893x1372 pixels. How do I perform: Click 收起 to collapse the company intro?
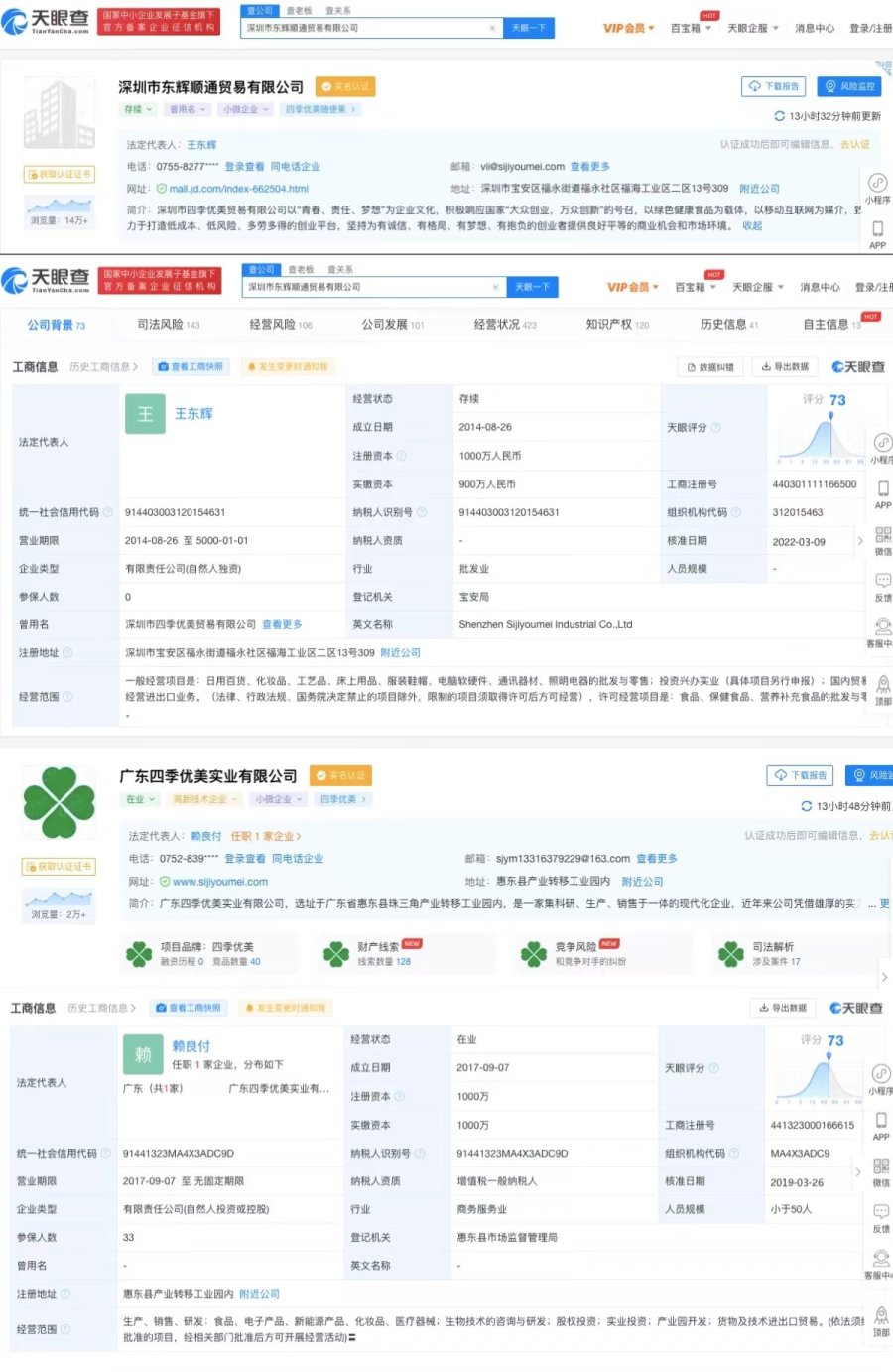point(752,226)
